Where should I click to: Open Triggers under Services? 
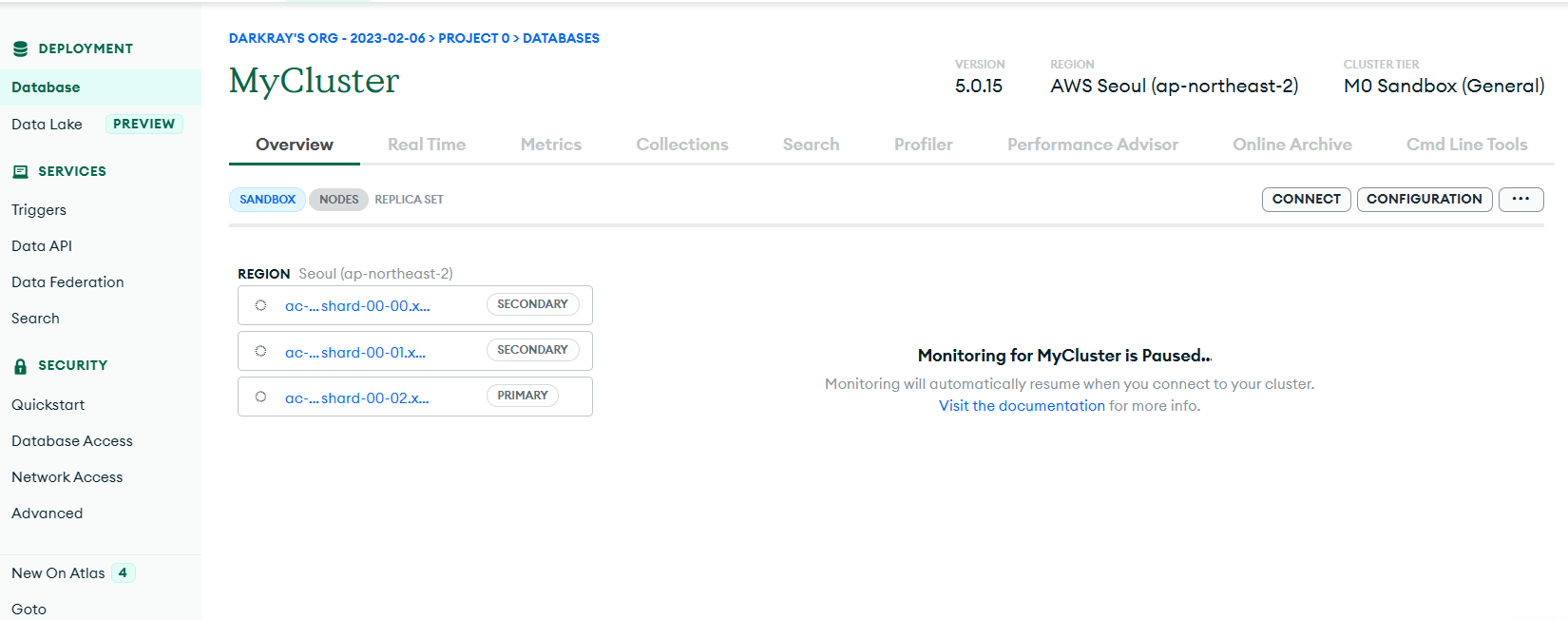pos(39,210)
